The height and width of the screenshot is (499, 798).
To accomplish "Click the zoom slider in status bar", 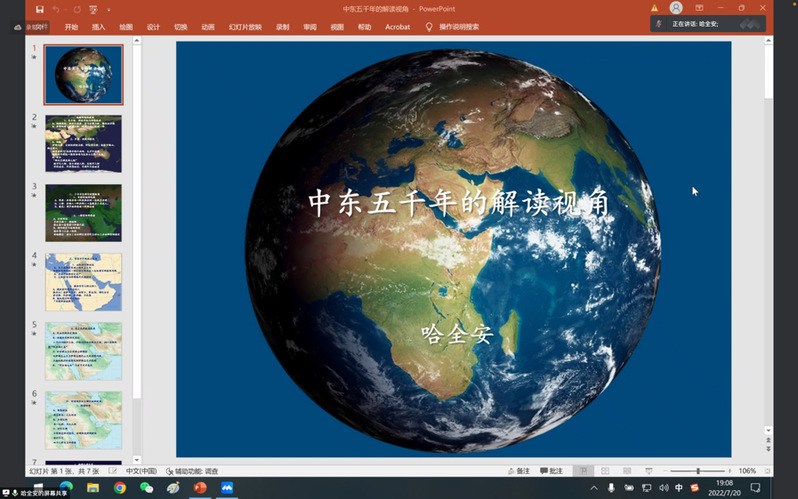I will [x=698, y=471].
